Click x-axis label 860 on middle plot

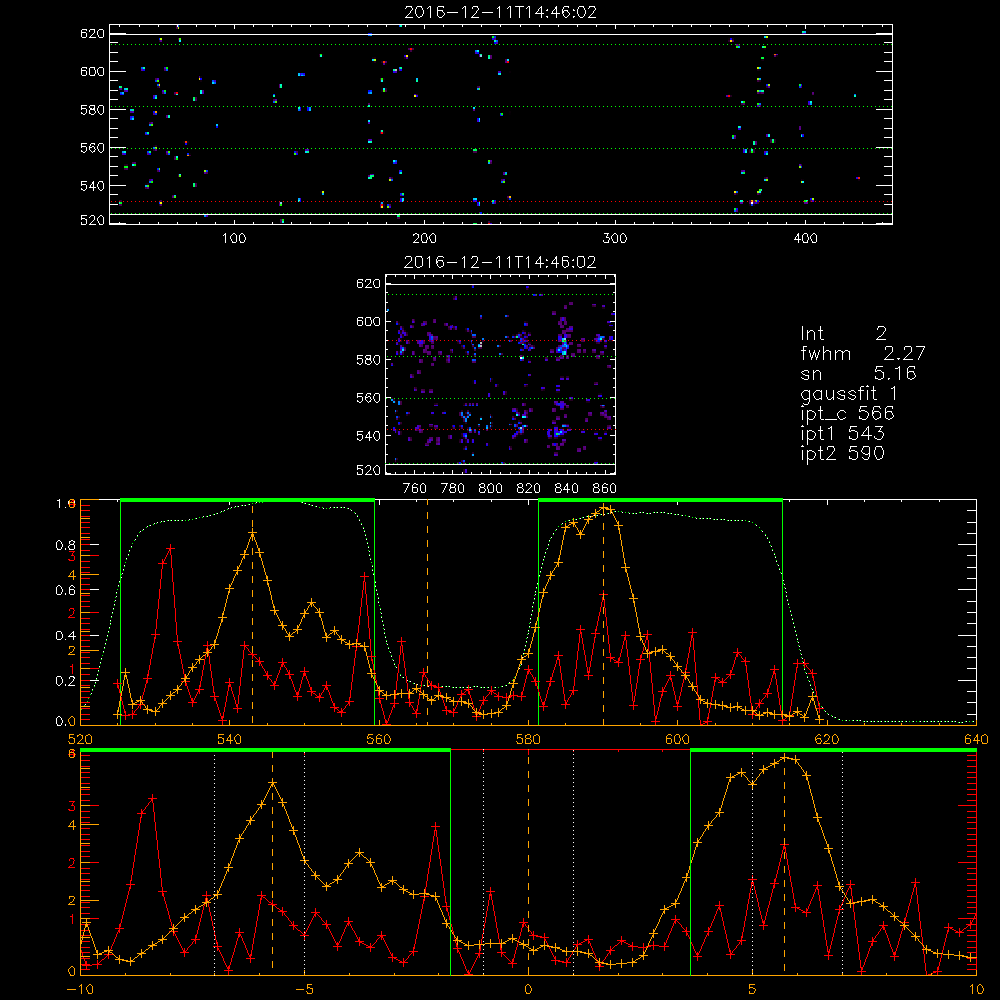tap(605, 489)
